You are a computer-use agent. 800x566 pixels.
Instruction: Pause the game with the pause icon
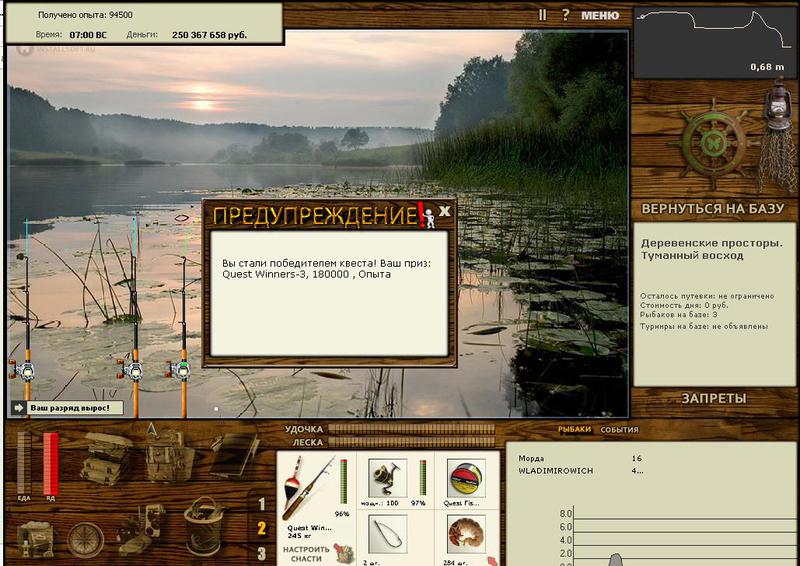542,15
